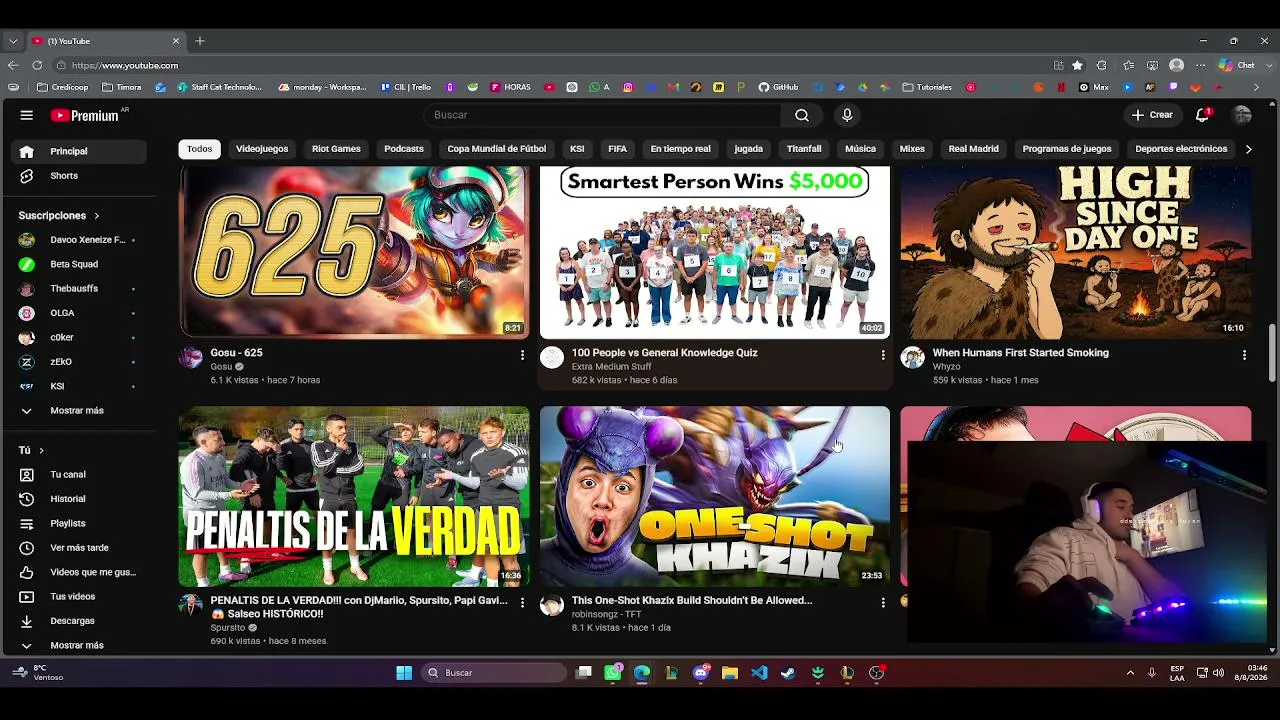Reload the page in browser toolbar
Screen dimensions: 1280x720
[x=37, y=65]
